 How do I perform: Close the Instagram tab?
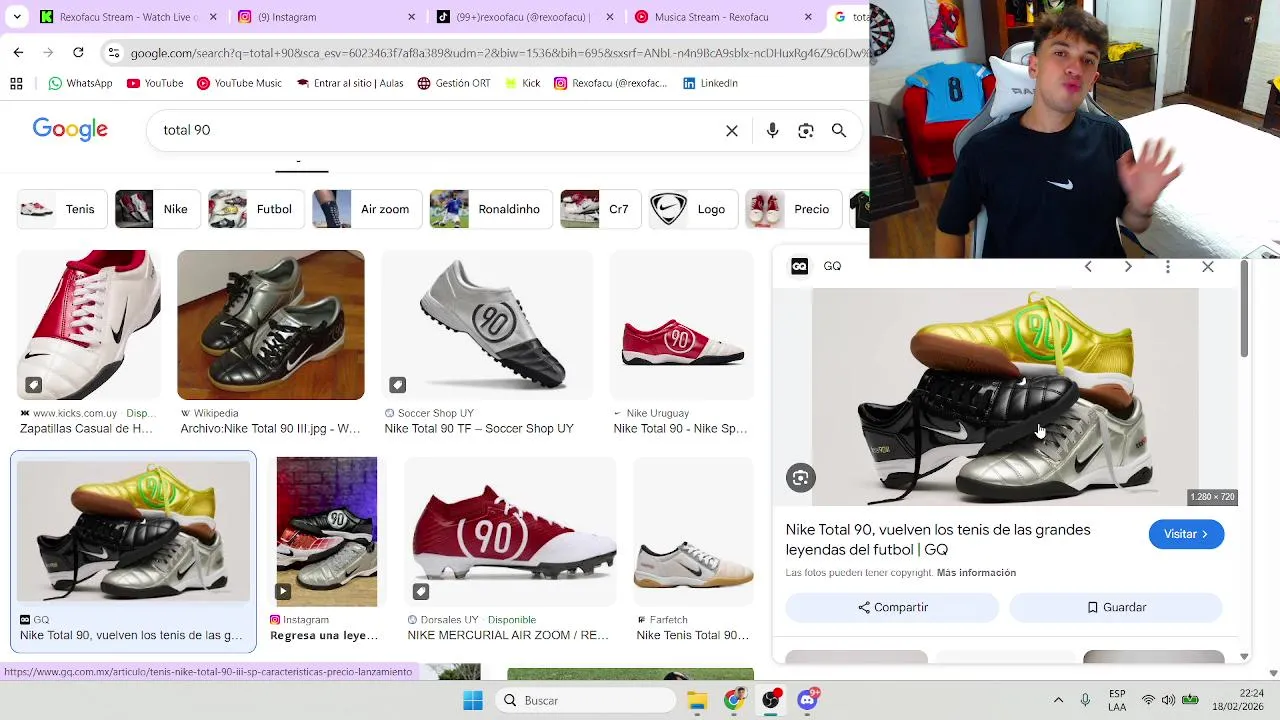(x=411, y=17)
